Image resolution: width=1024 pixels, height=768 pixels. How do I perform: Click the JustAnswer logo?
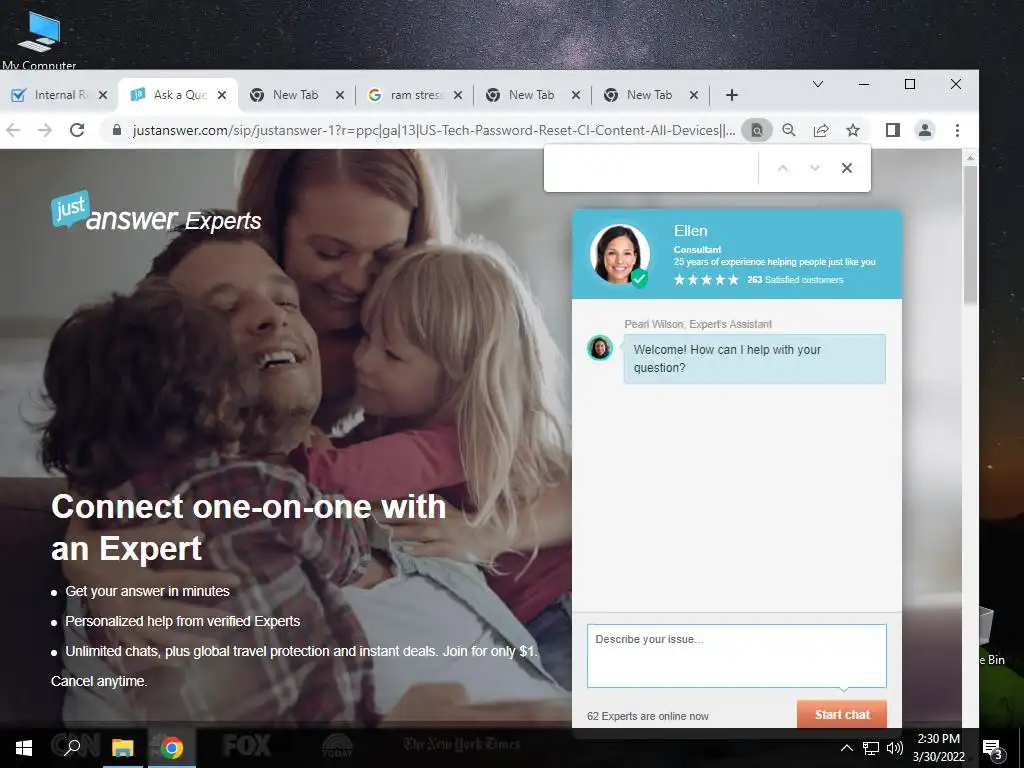coord(156,212)
